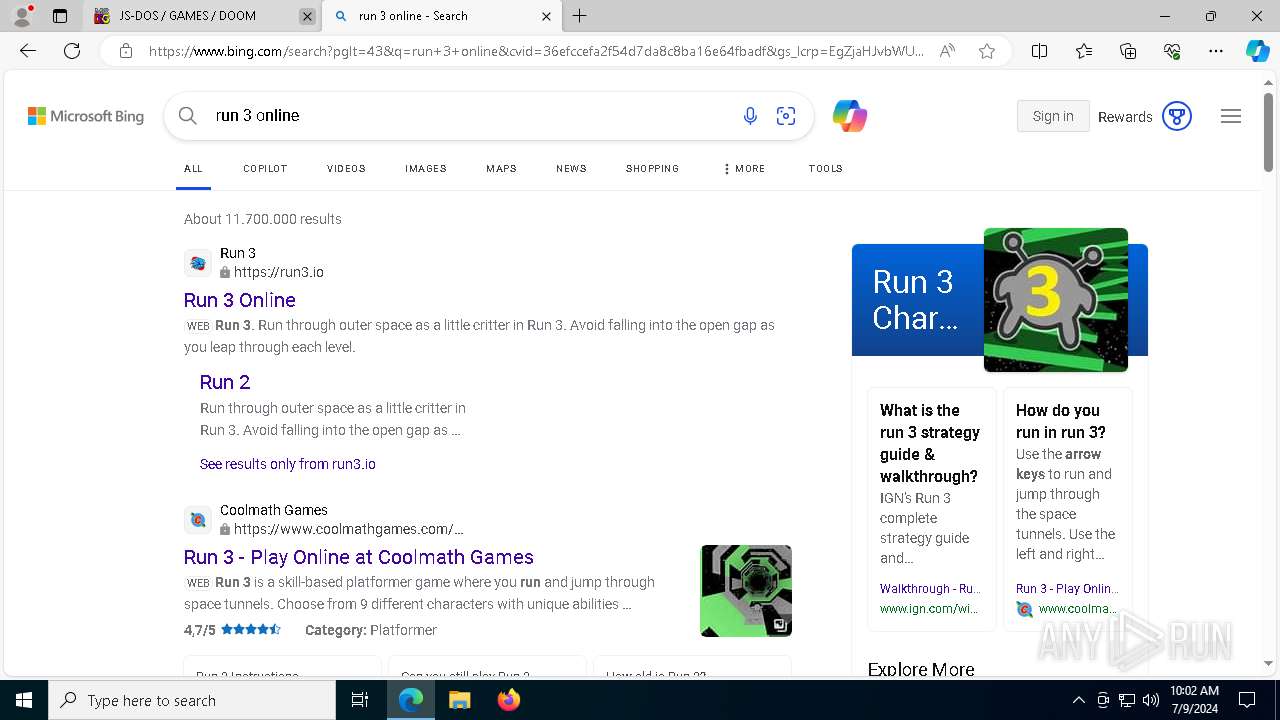Open Run 3 - Play Online at Coolmath Games
The width and height of the screenshot is (1280, 720).
pos(358,557)
